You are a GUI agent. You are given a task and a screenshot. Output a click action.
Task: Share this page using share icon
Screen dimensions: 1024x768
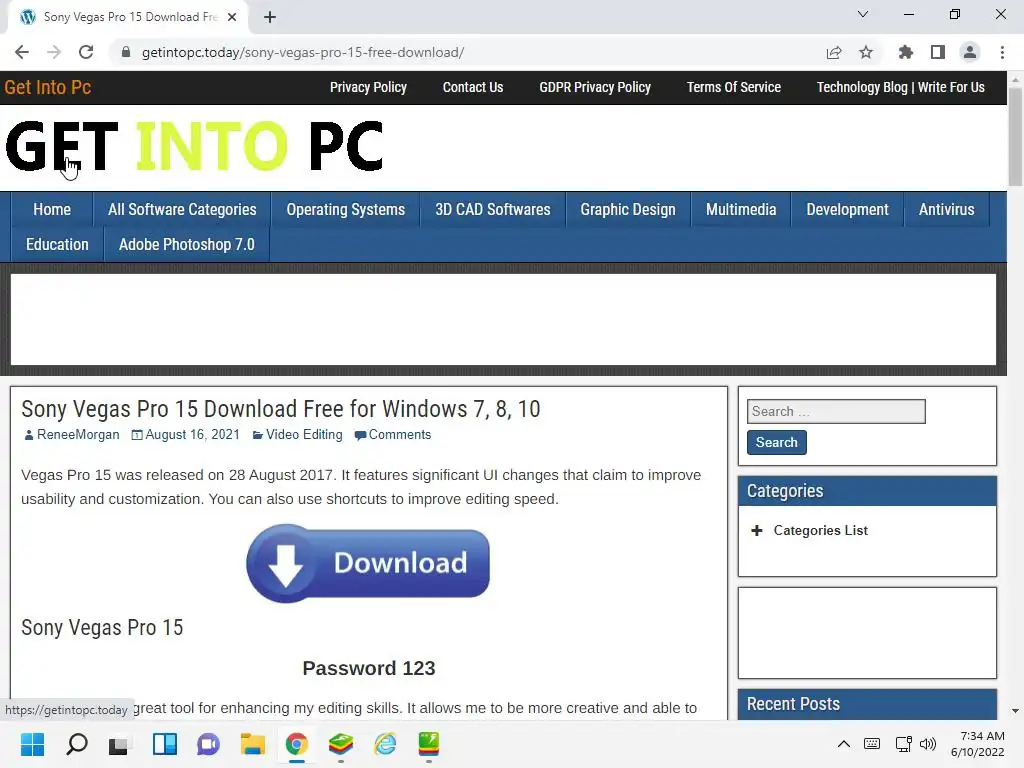click(834, 52)
